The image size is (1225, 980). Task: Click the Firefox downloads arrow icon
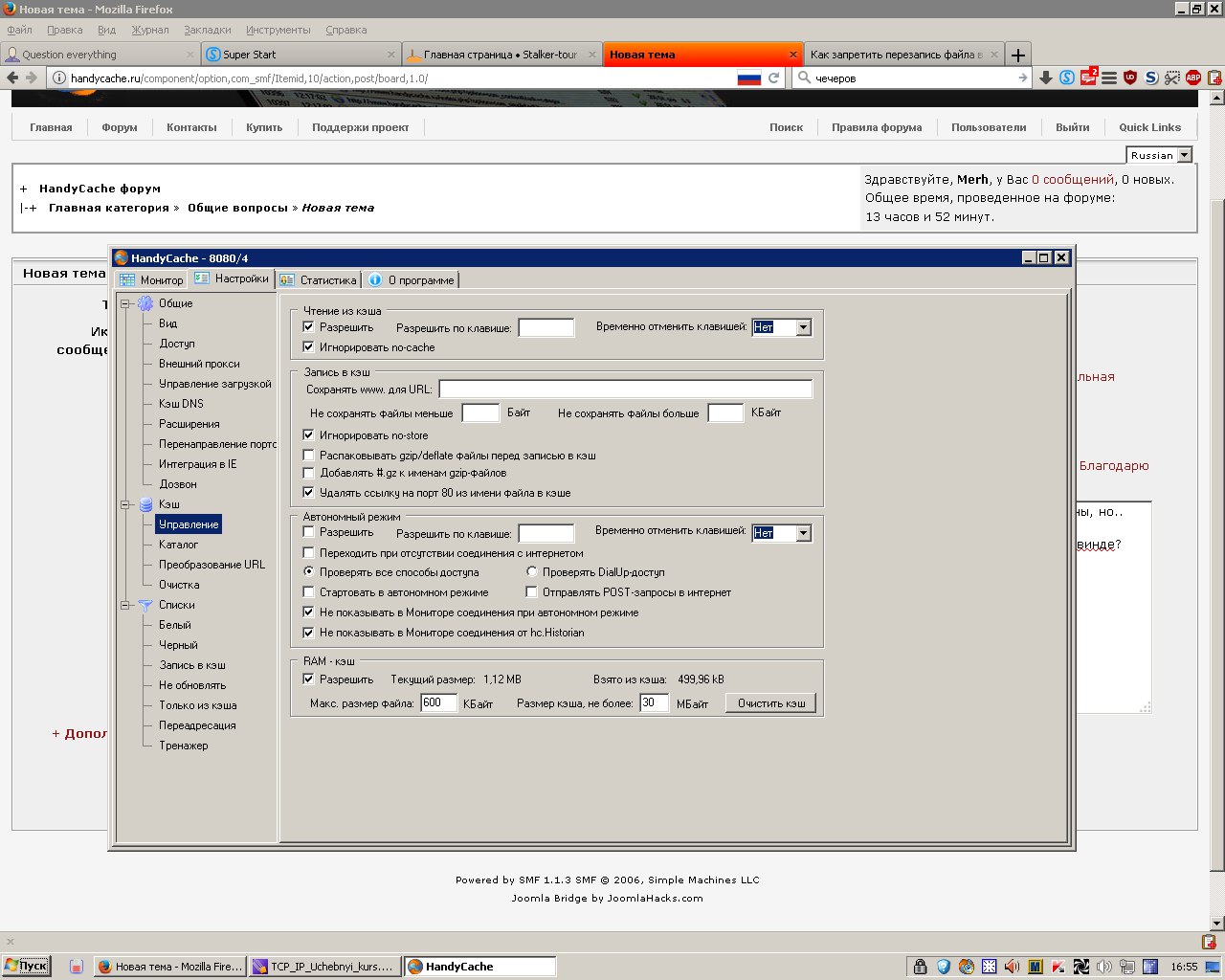[1046, 78]
